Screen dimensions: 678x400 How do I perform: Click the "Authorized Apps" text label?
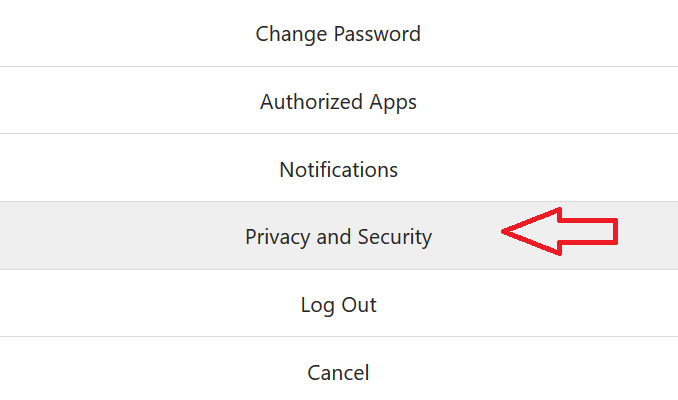(338, 101)
